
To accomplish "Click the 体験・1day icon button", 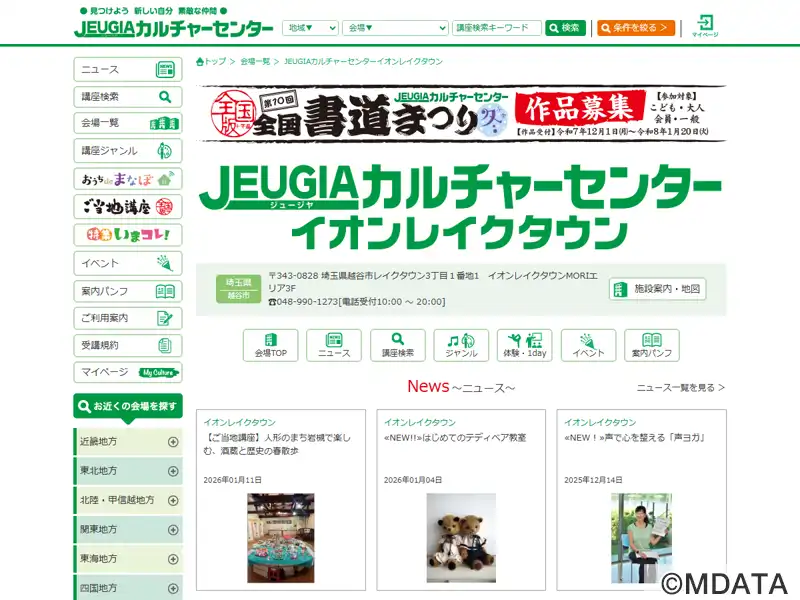I will (524, 345).
